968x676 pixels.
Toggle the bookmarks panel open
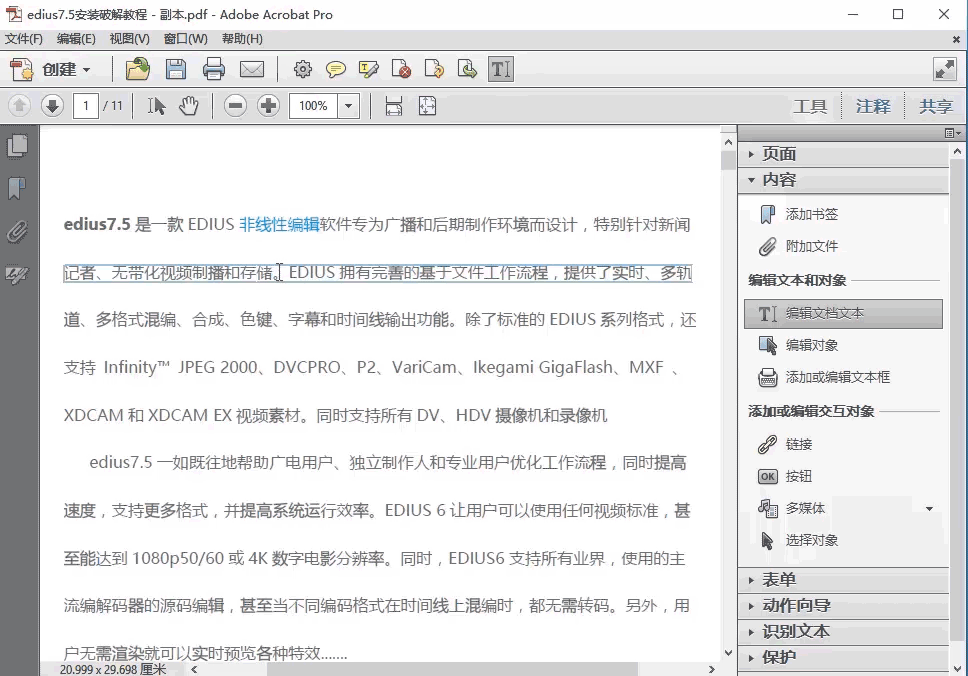(16, 188)
